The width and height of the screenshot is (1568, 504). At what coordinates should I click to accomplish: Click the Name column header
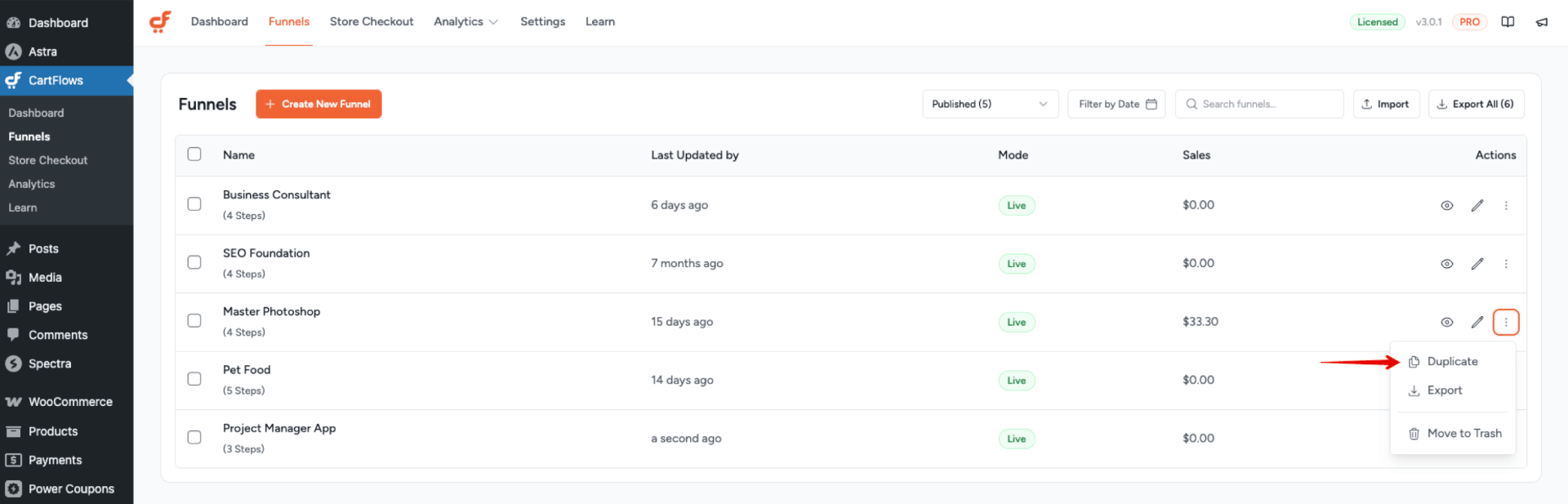(238, 155)
